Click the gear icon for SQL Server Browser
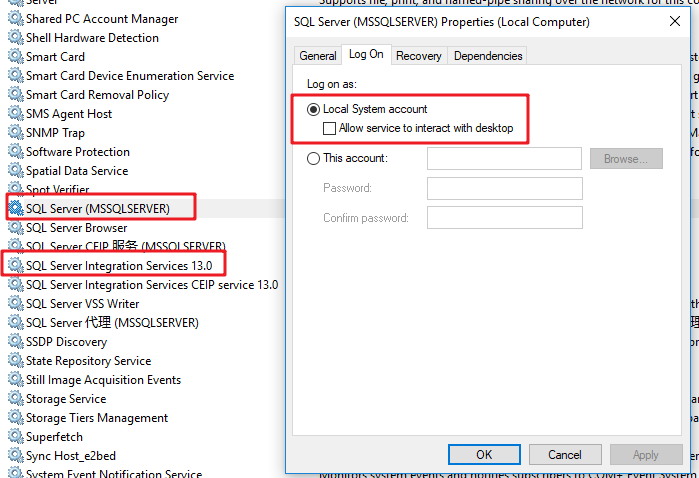 pos(15,228)
